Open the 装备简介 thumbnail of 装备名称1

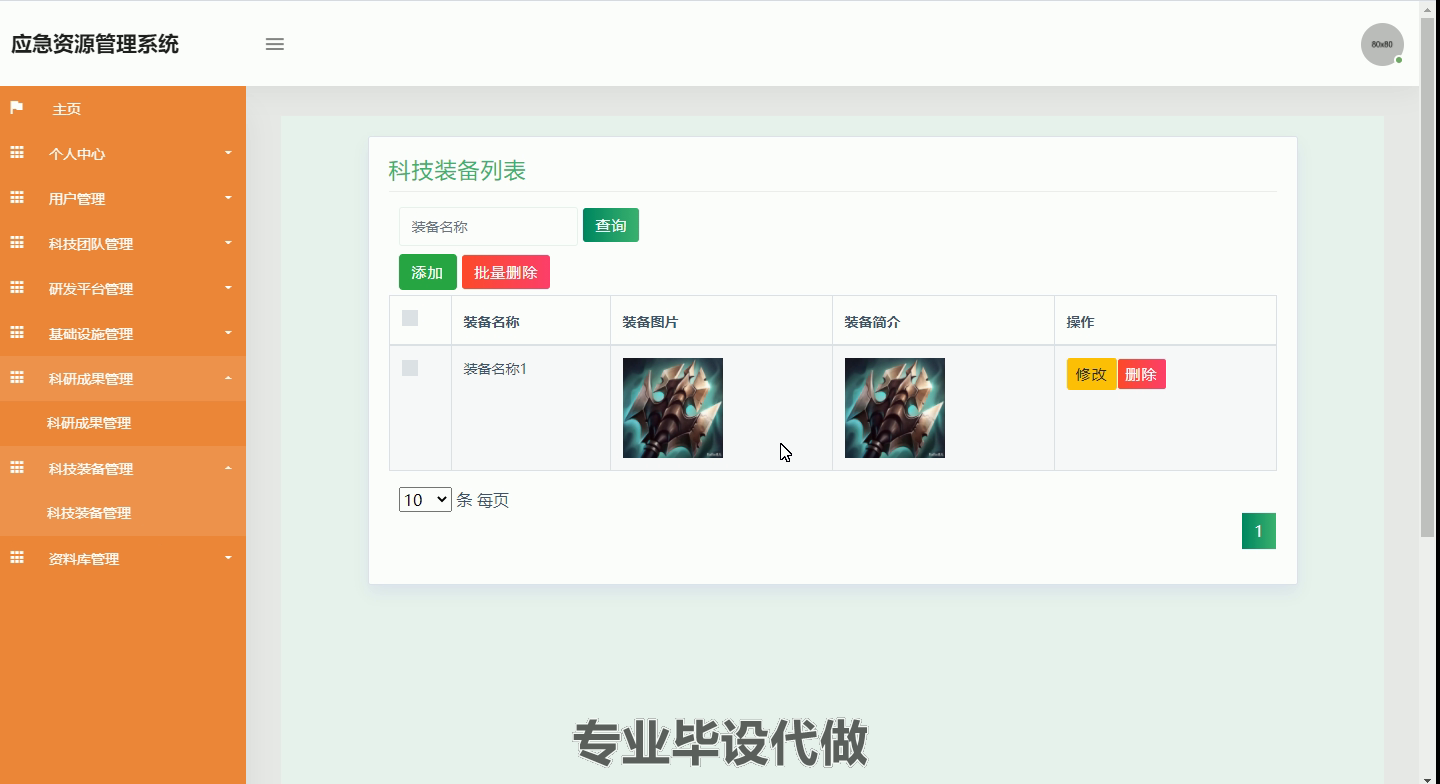tap(895, 408)
